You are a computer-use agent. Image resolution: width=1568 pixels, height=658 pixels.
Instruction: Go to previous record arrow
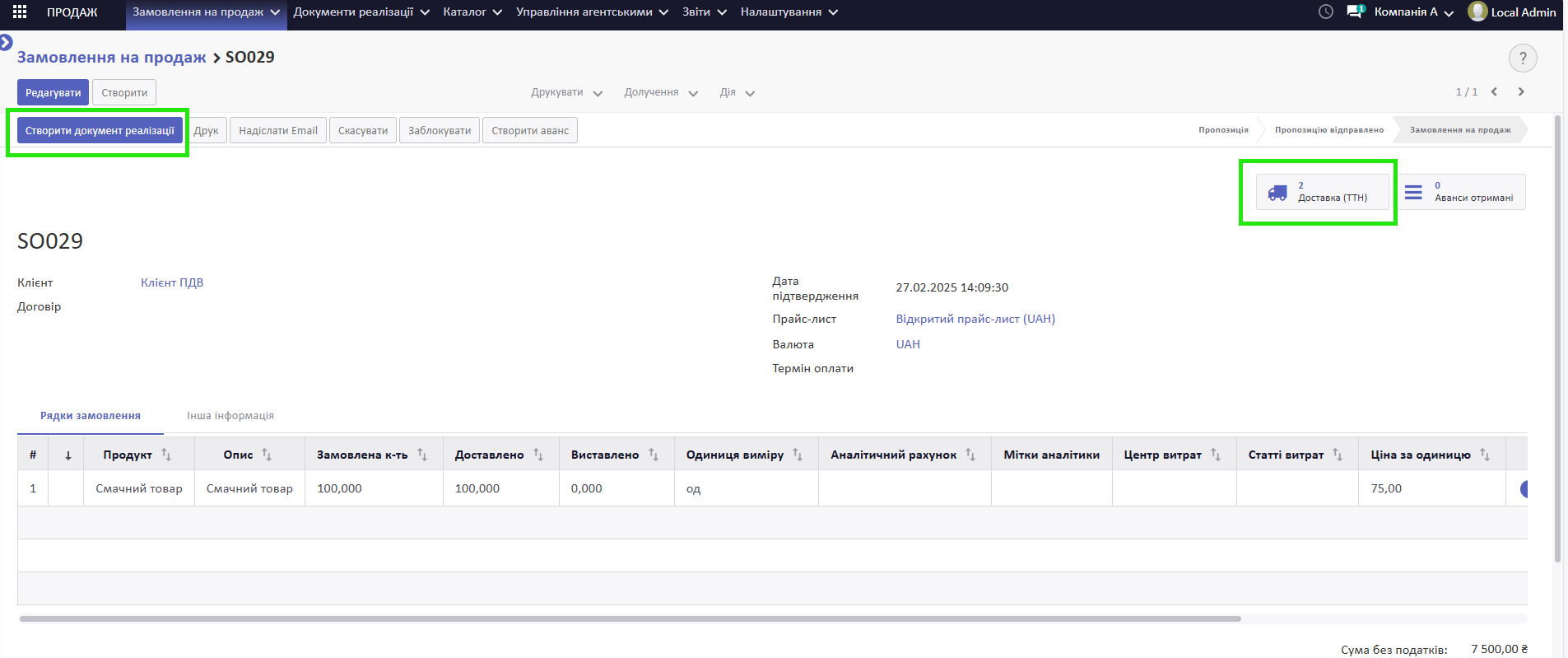click(x=1494, y=91)
